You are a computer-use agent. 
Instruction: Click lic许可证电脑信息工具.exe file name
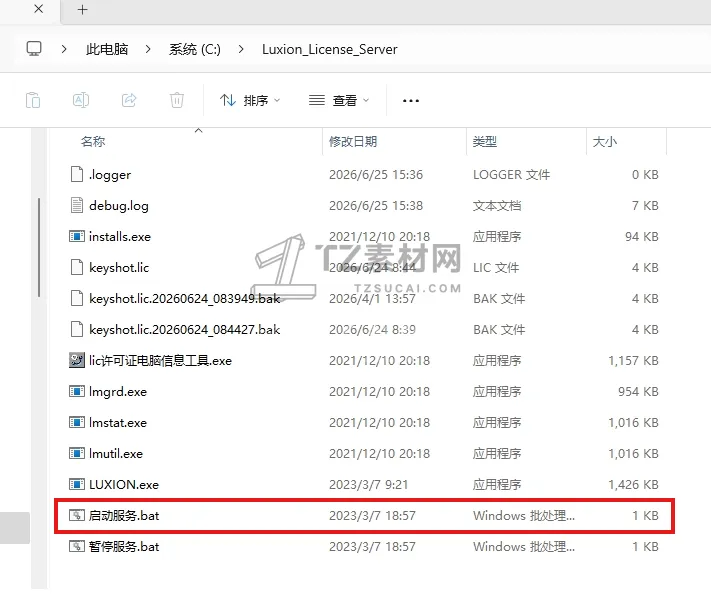coord(160,360)
